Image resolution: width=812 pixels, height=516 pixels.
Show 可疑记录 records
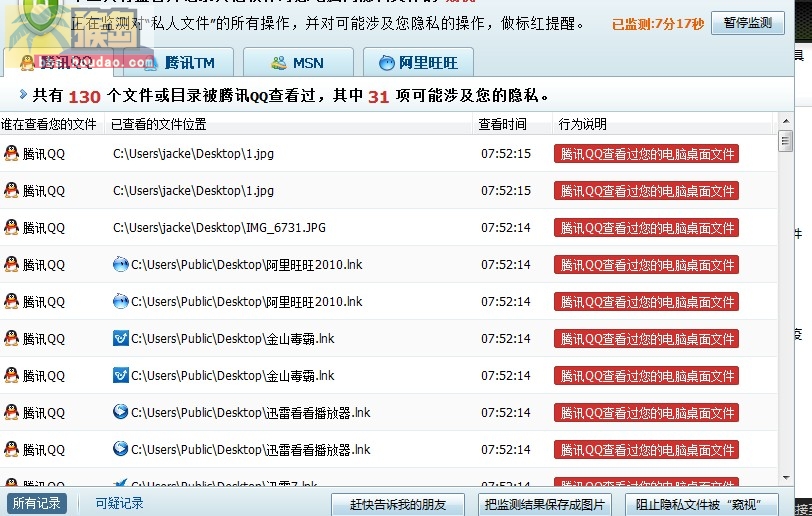[x=119, y=503]
